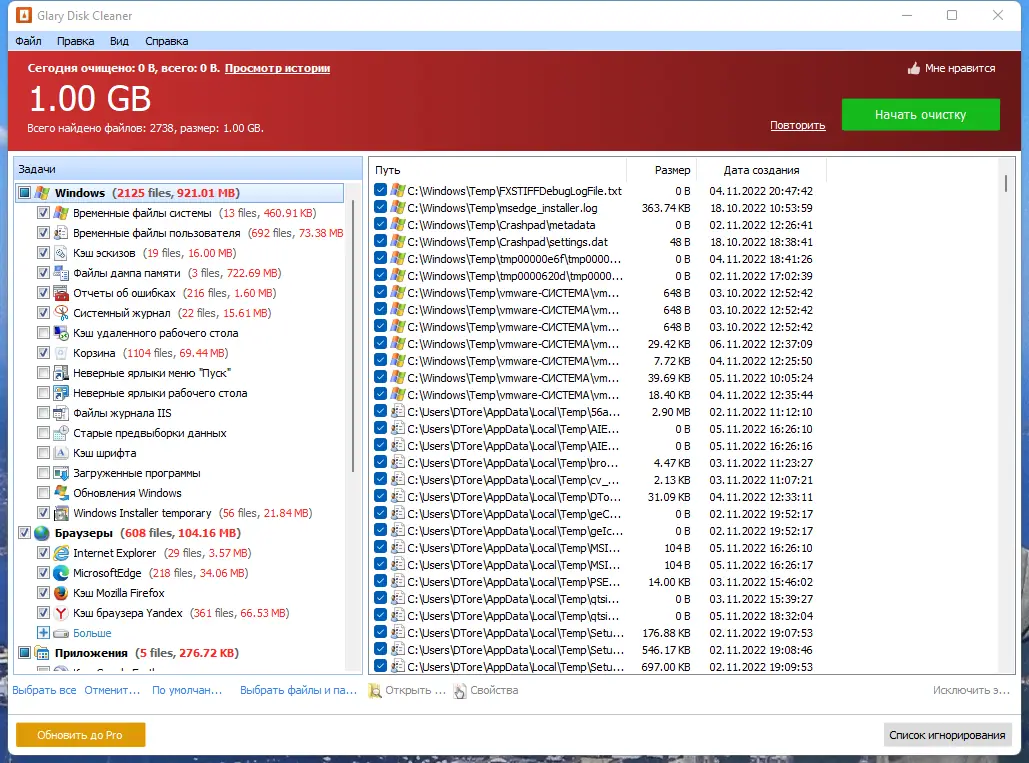
Task: Click the Yandex browser cache icon
Action: [x=60, y=613]
